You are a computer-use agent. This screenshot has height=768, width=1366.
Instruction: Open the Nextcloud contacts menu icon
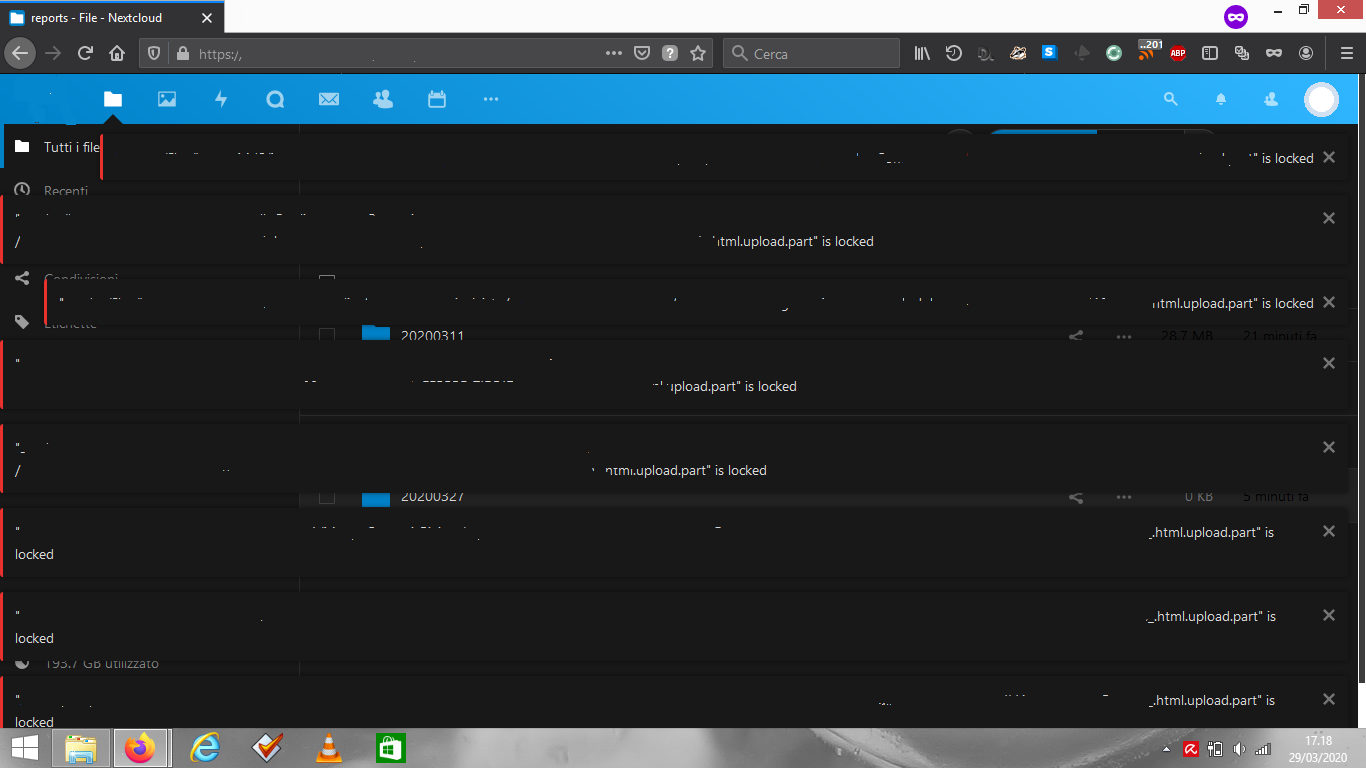(1271, 99)
